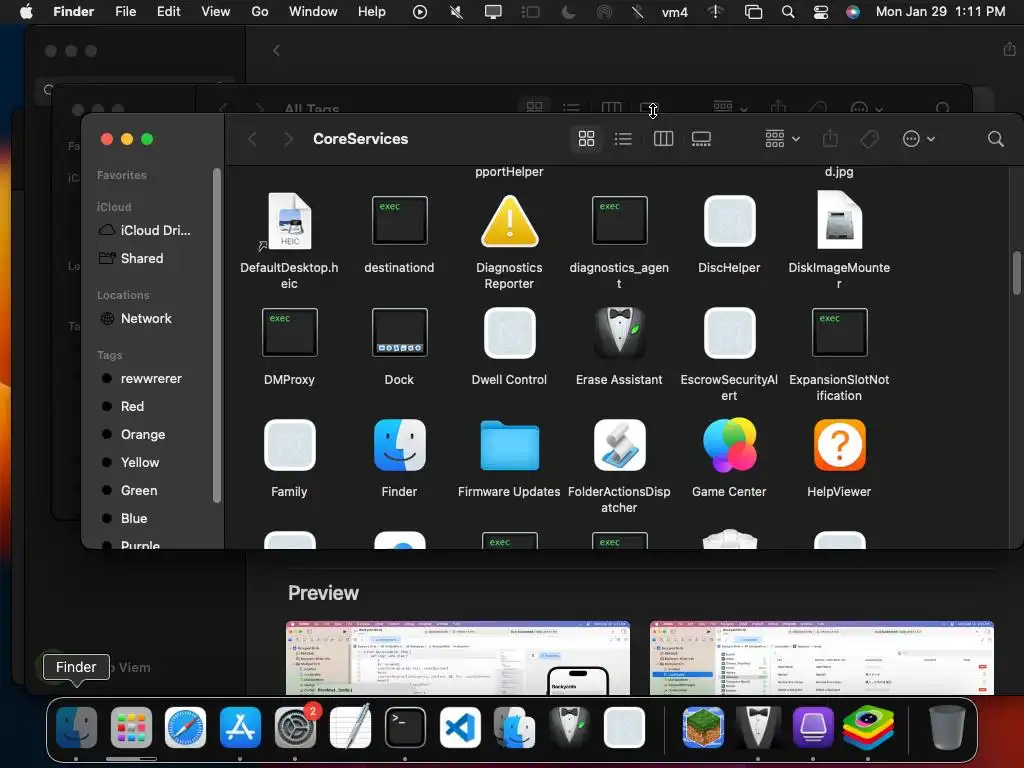
Task: Open the Game Center app
Action: pyautogui.click(x=729, y=445)
